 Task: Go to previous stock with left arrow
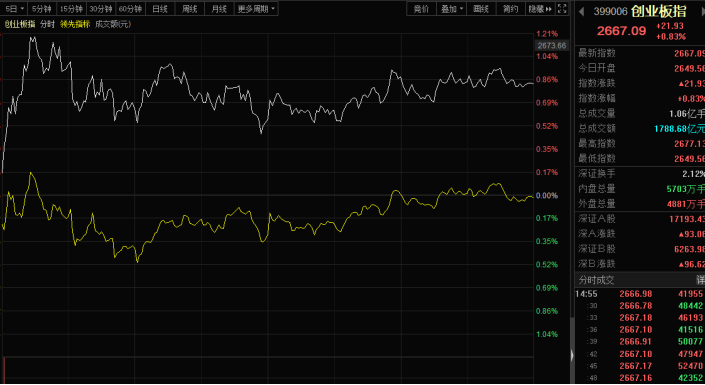pos(581,11)
